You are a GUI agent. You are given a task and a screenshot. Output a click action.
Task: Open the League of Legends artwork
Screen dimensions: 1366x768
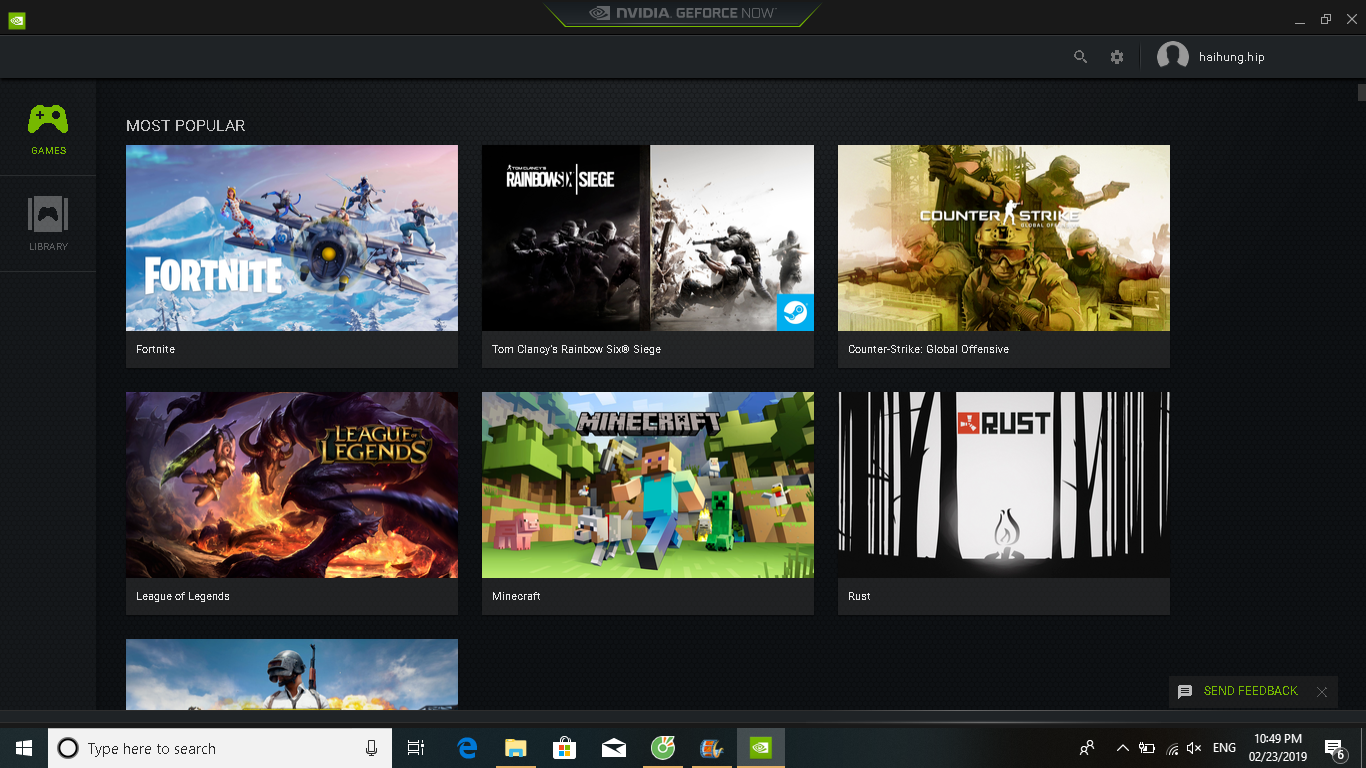tap(292, 485)
